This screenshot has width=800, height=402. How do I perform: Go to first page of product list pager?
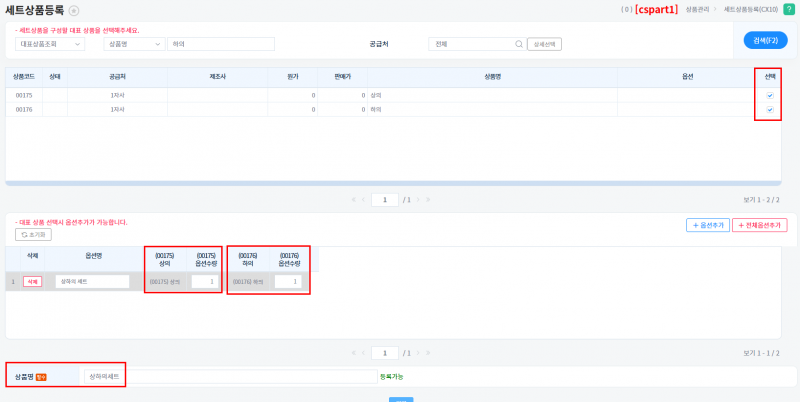coord(354,200)
